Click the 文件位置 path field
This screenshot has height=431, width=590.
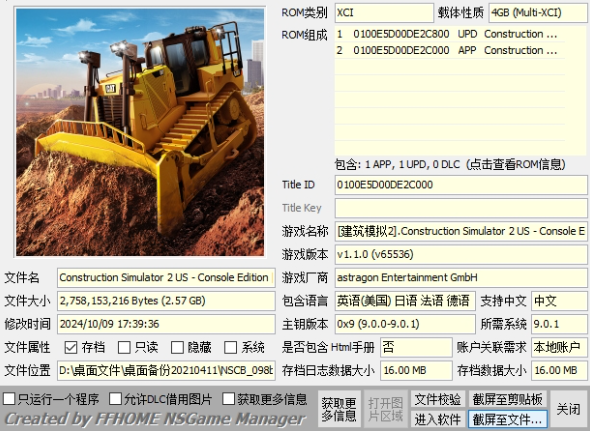pos(166,370)
